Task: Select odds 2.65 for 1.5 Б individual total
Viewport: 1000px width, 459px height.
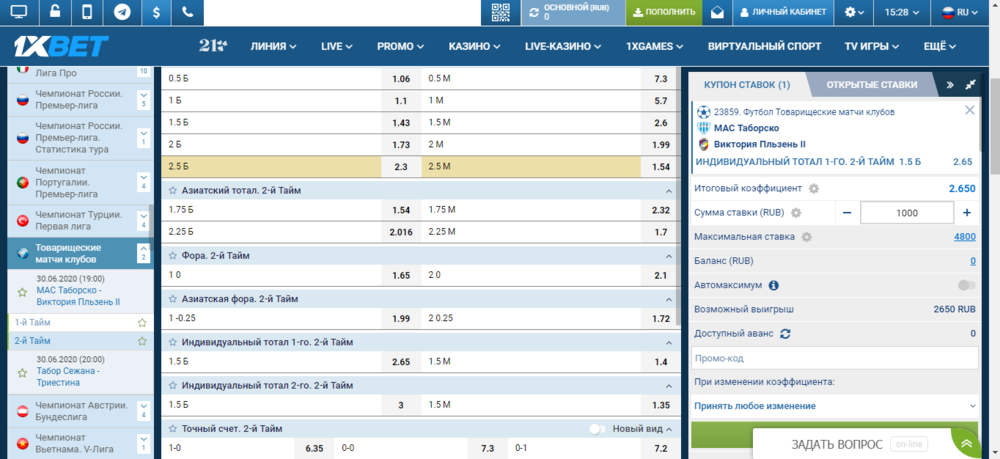Action: 401,362
